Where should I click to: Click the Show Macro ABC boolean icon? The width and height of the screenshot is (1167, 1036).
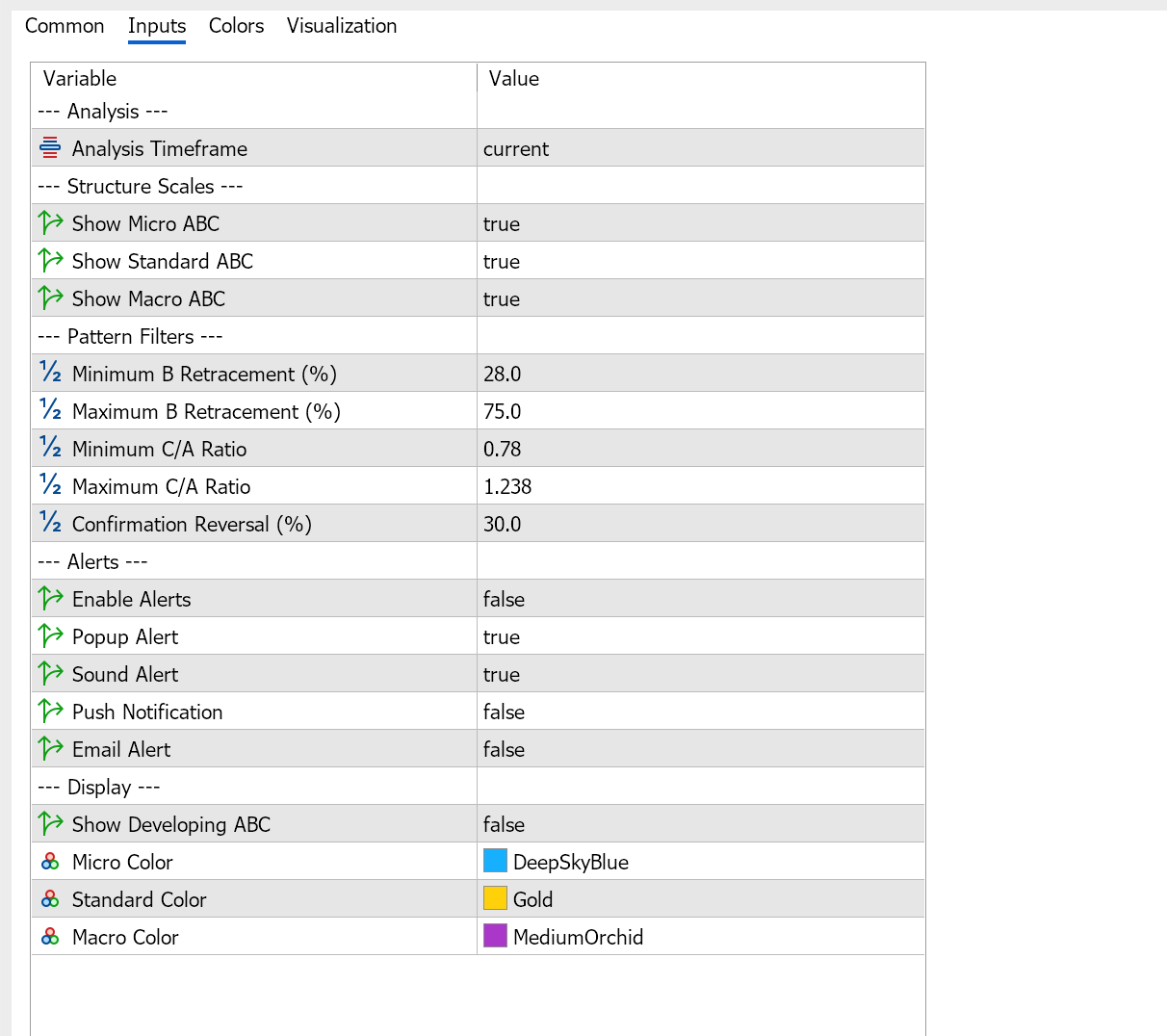(x=50, y=298)
